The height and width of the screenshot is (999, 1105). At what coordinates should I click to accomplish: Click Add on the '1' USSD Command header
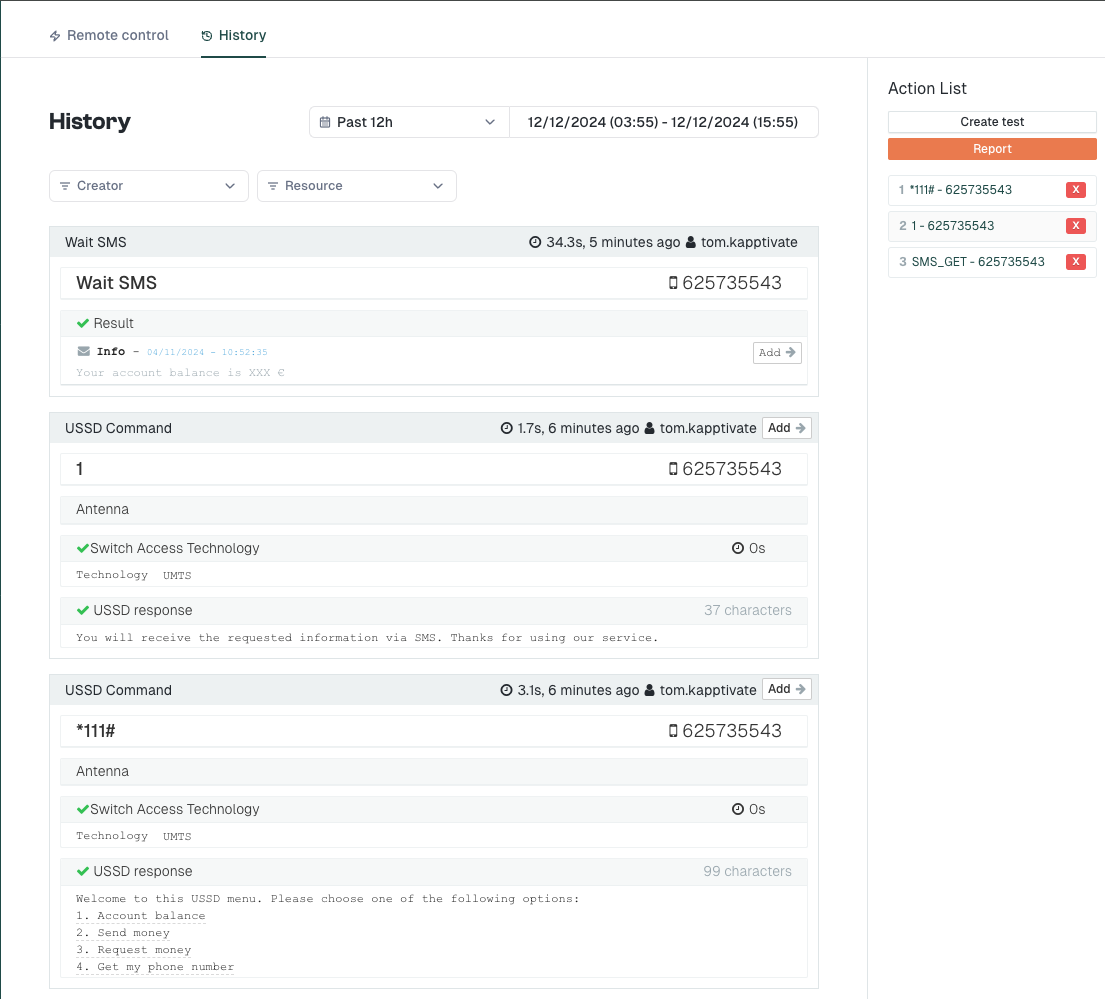tap(786, 428)
